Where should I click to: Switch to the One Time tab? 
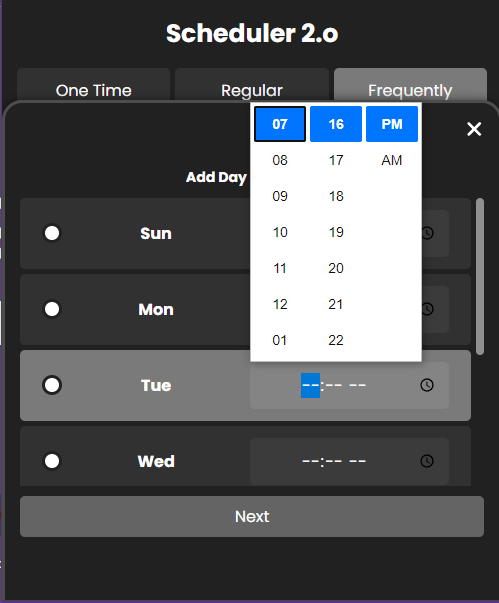coord(93,85)
